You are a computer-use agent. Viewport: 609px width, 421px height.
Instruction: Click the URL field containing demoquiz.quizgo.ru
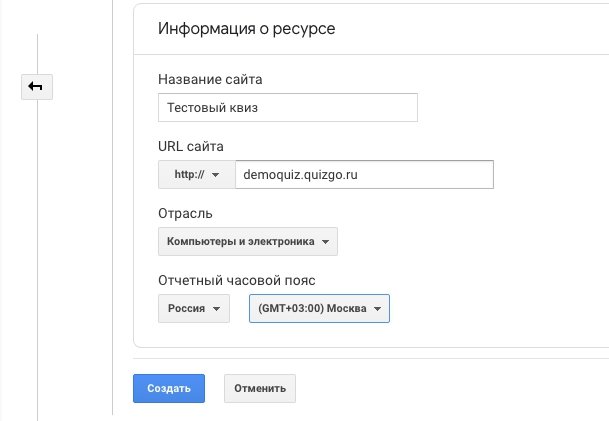(364, 175)
